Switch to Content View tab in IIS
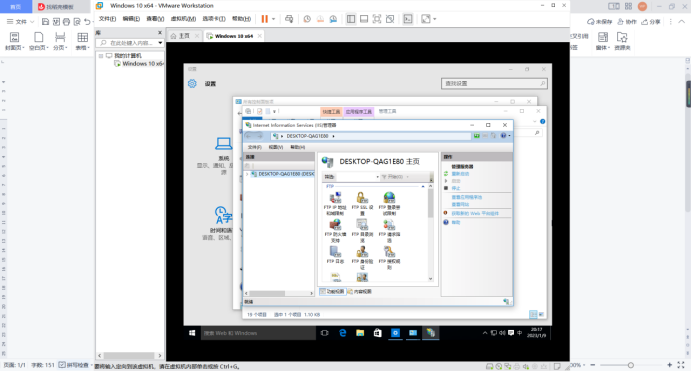This screenshot has height=371, width=692. pos(359,292)
